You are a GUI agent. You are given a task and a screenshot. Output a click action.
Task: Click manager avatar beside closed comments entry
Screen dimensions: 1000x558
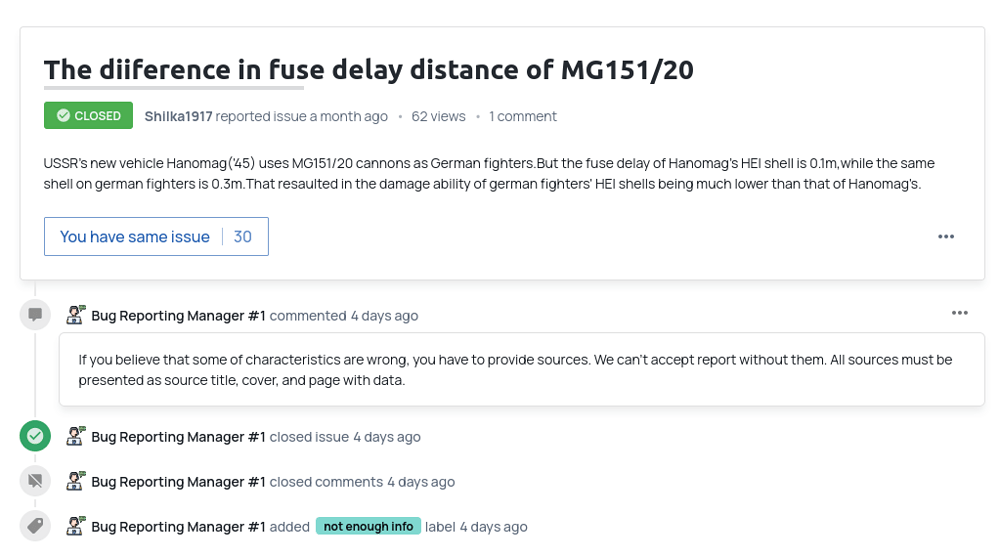(76, 481)
